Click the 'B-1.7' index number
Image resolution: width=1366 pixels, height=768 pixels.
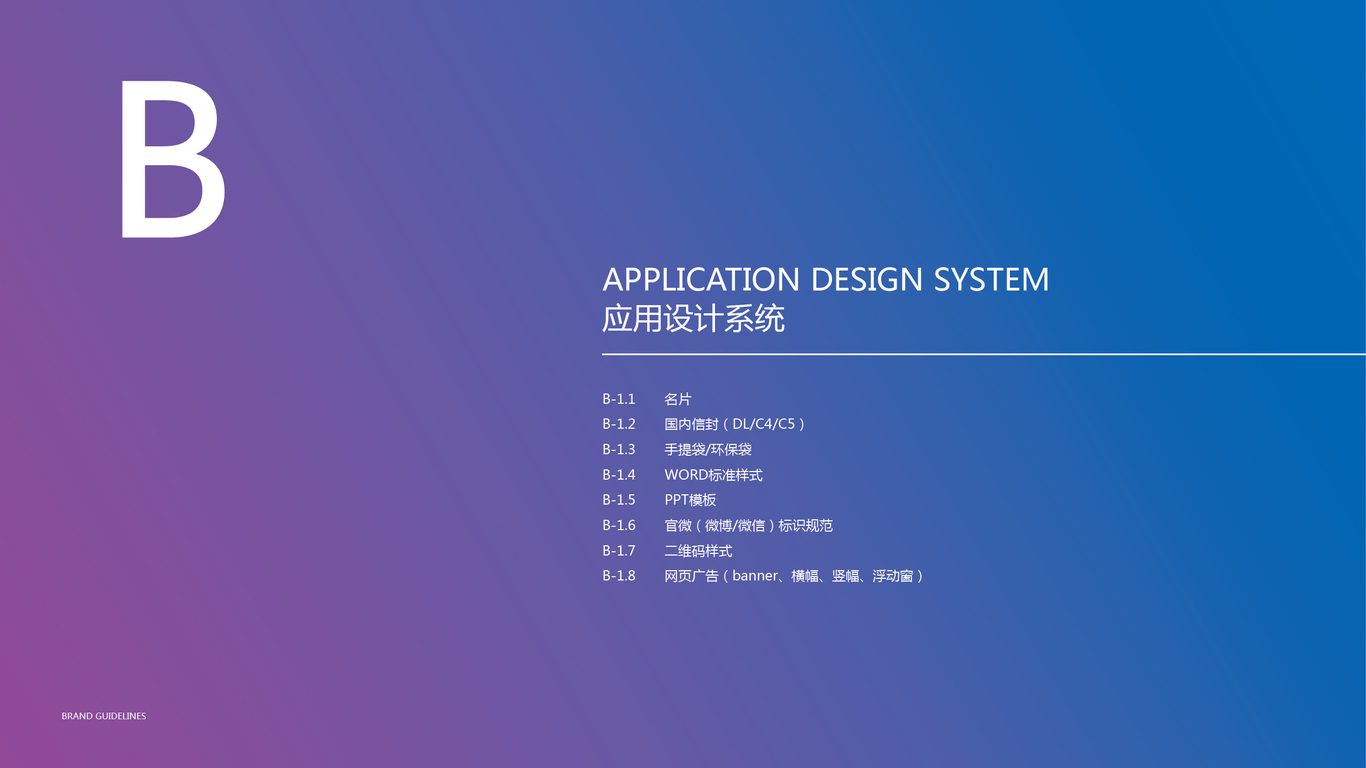[619, 551]
